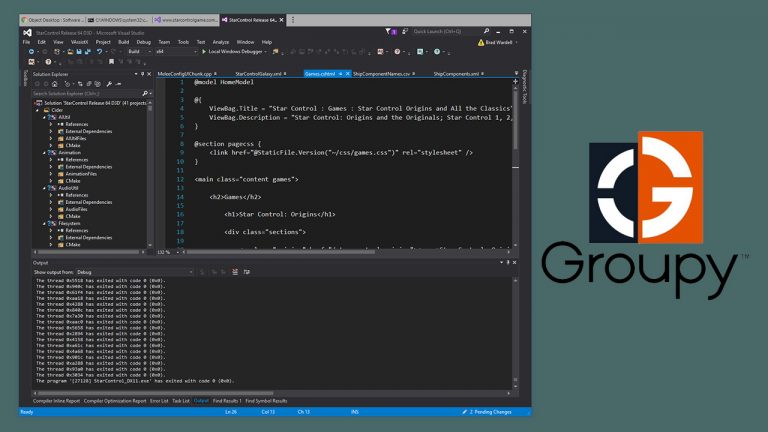Click the Open File folder toolbar icon
The image size is (768, 432).
click(71, 51)
